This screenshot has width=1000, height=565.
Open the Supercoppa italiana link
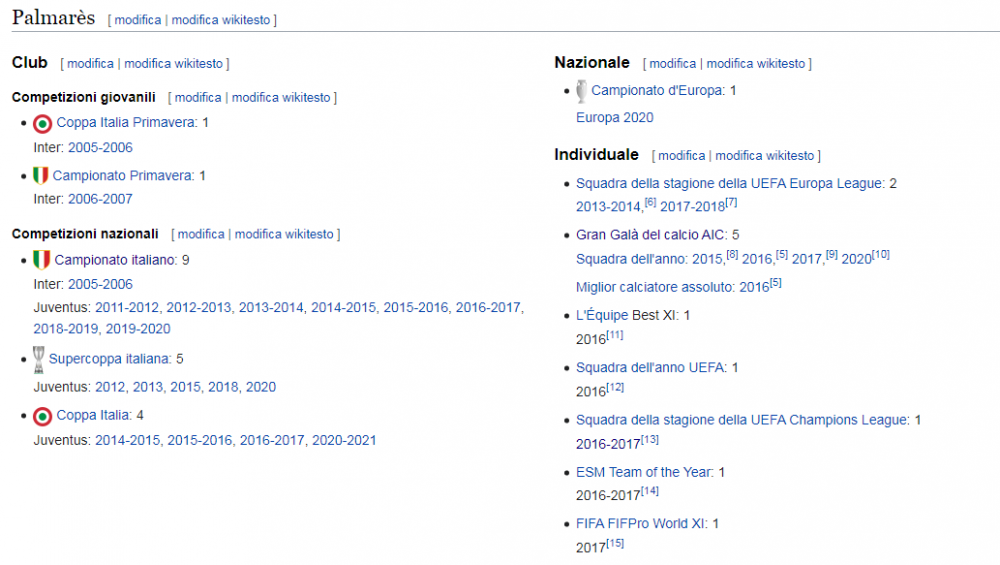click(x=109, y=359)
